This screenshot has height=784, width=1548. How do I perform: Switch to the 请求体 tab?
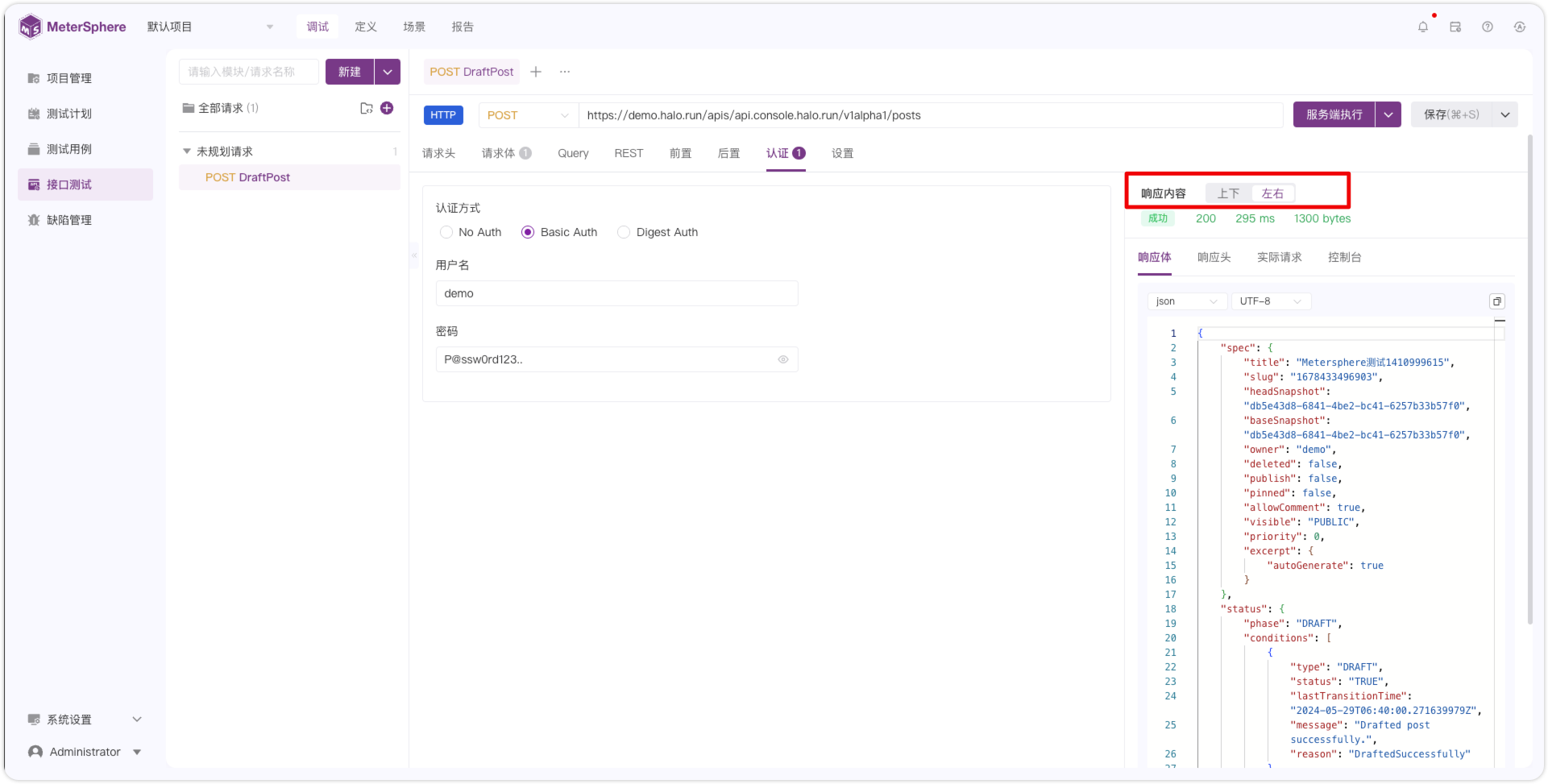click(x=506, y=153)
